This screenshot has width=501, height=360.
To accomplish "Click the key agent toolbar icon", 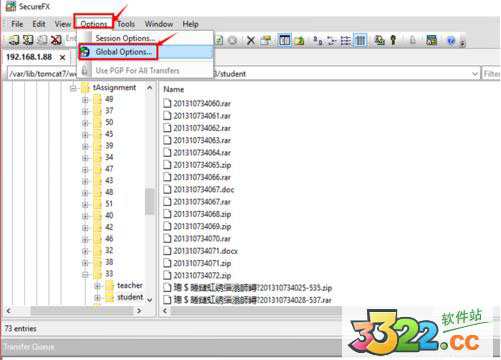I will coord(393,41).
